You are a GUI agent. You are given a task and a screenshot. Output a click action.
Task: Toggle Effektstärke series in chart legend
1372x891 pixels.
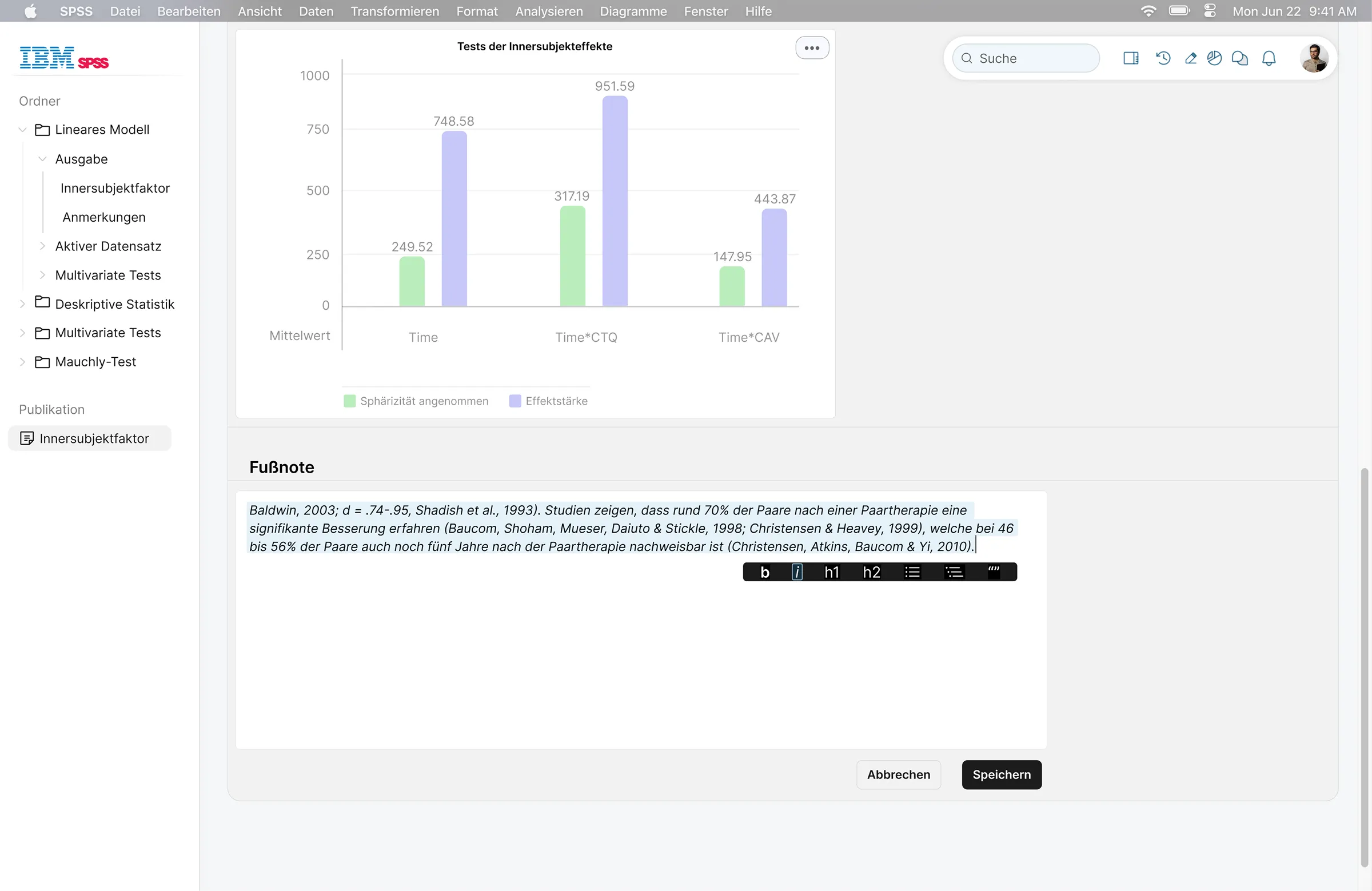click(x=548, y=401)
